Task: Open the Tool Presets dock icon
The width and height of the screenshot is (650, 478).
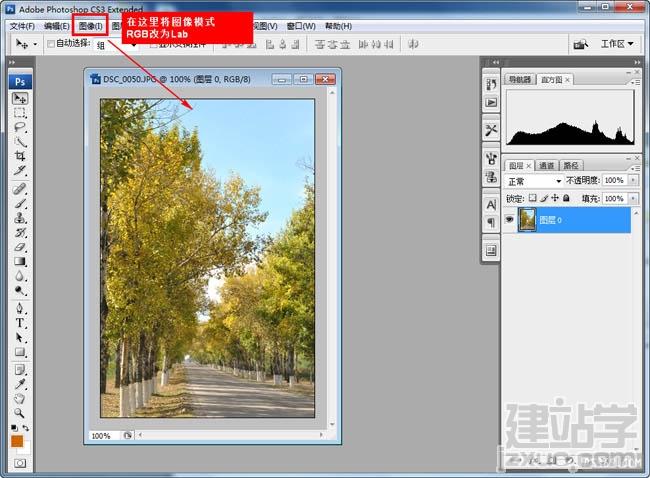Action: pyautogui.click(x=491, y=130)
